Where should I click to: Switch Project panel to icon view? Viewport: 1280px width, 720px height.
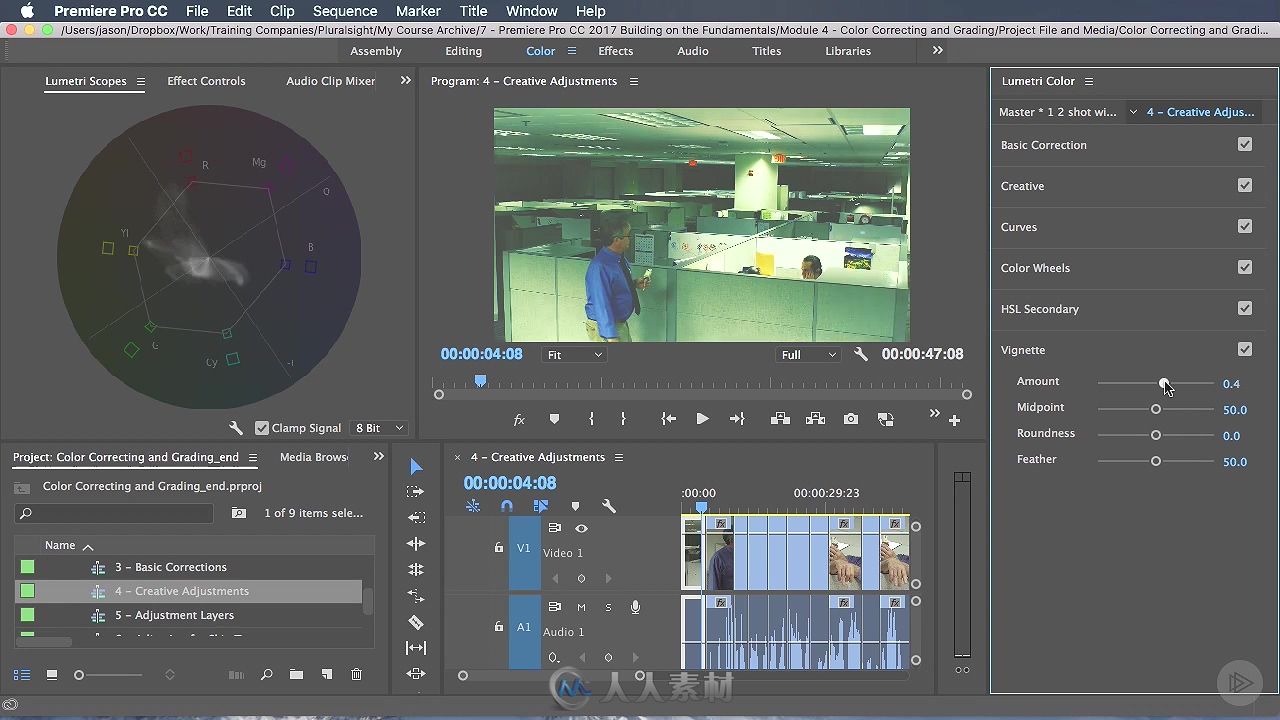pos(52,675)
